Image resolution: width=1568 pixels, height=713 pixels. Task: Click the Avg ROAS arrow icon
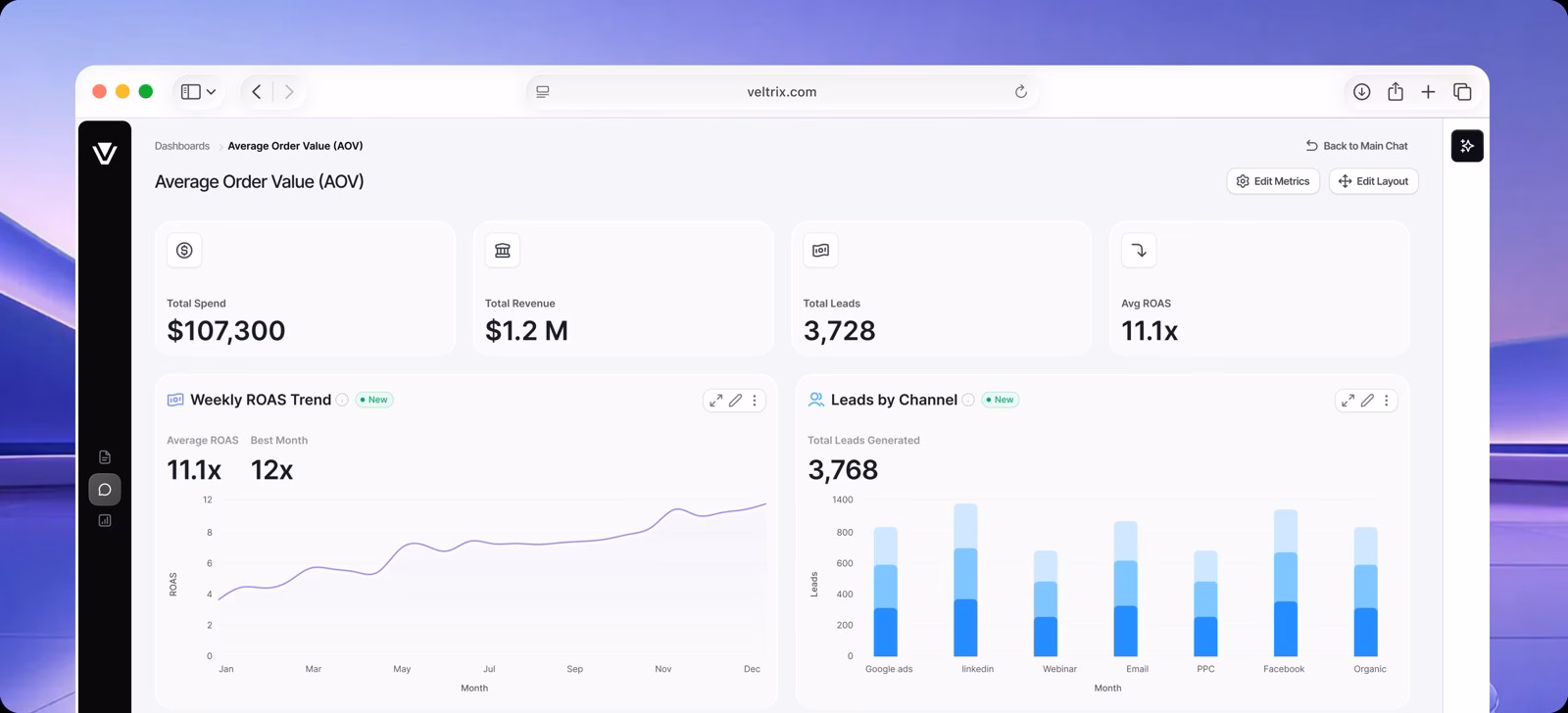click(x=1139, y=251)
